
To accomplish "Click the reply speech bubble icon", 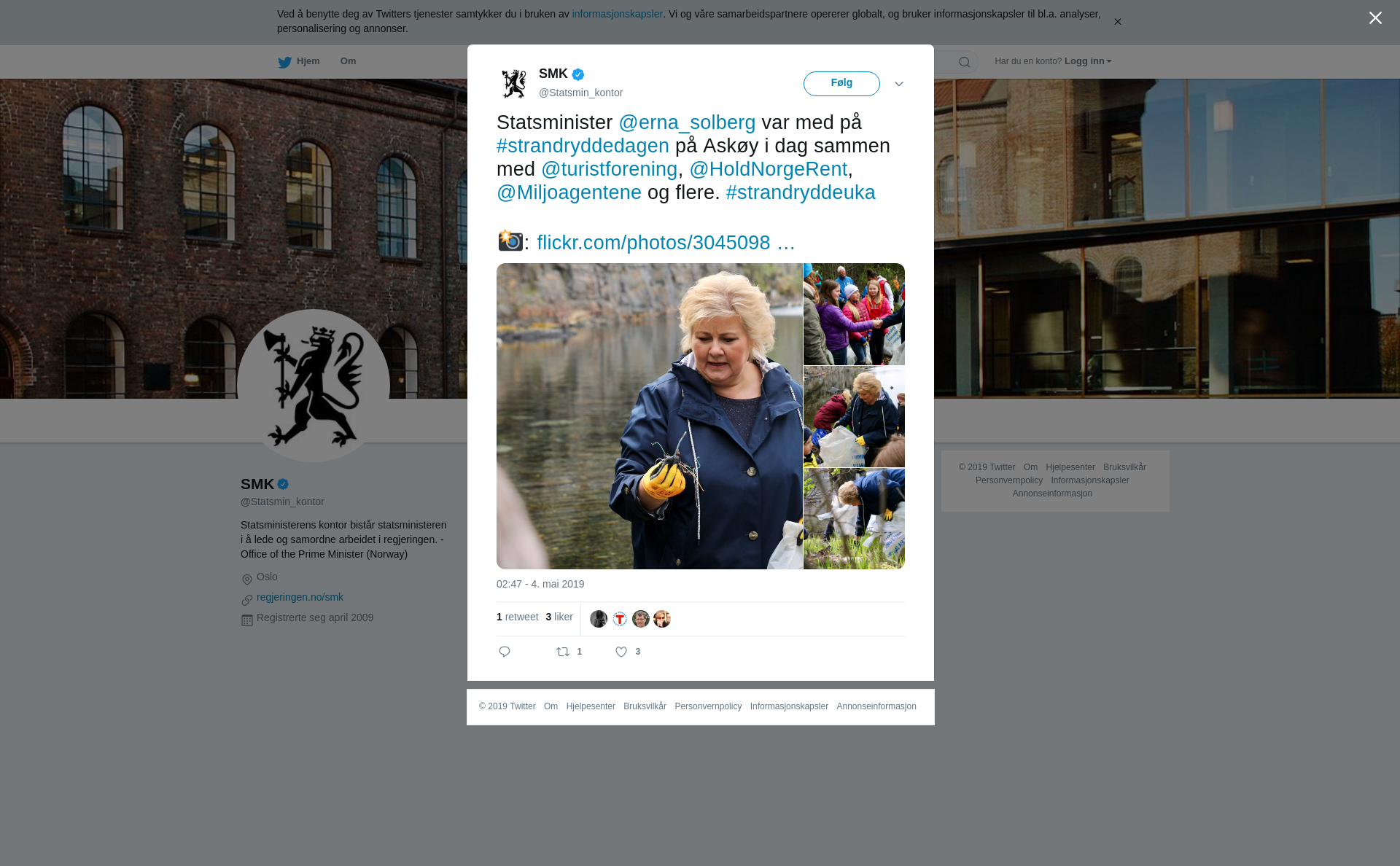I will [505, 652].
